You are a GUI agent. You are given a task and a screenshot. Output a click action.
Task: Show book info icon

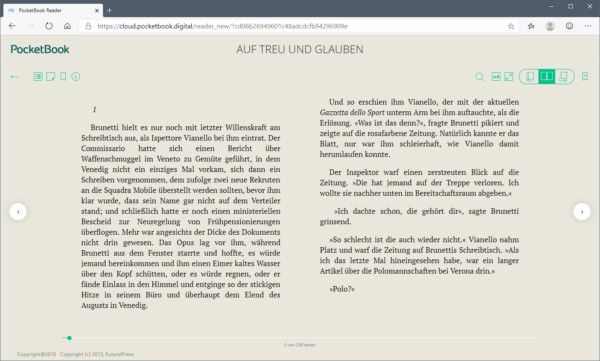click(x=76, y=77)
